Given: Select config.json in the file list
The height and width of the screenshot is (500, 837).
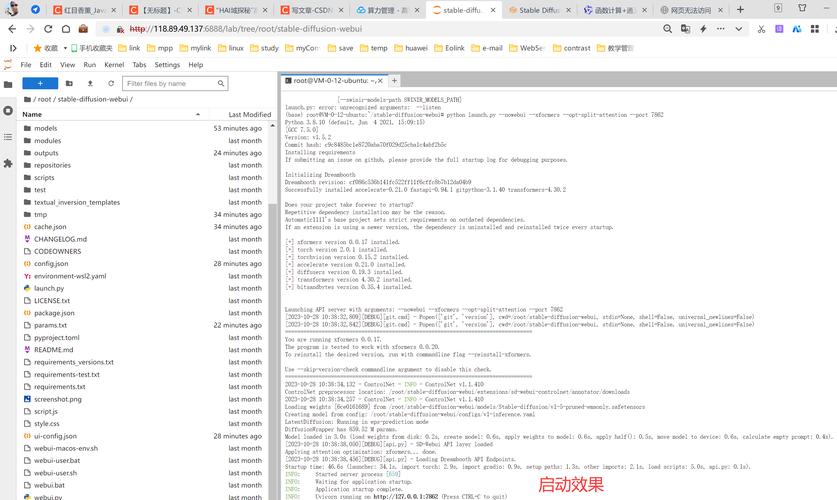Looking at the screenshot, I should click(x=51, y=264).
